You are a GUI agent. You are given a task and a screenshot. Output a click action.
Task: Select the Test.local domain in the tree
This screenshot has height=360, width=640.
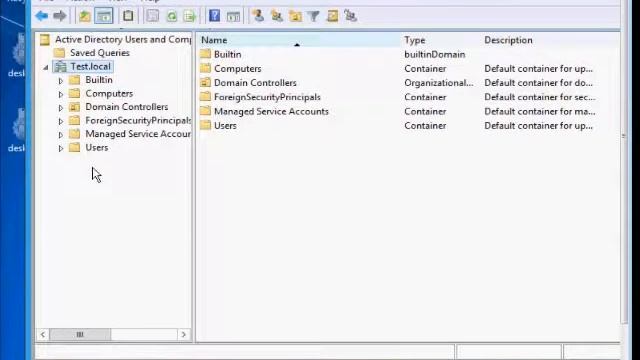tap(90, 67)
